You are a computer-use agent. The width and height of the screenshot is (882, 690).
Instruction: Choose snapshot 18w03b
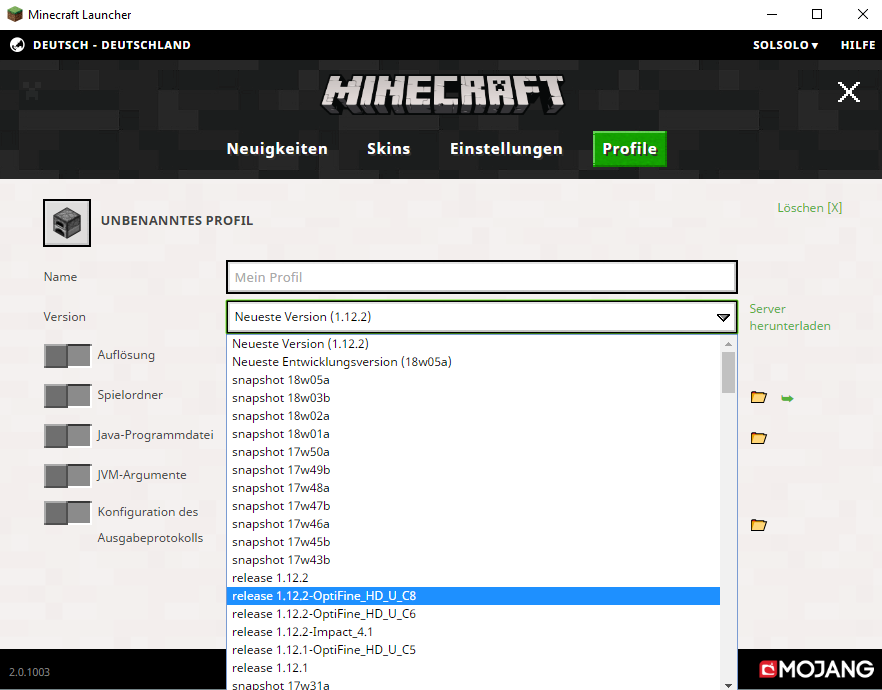(473, 398)
